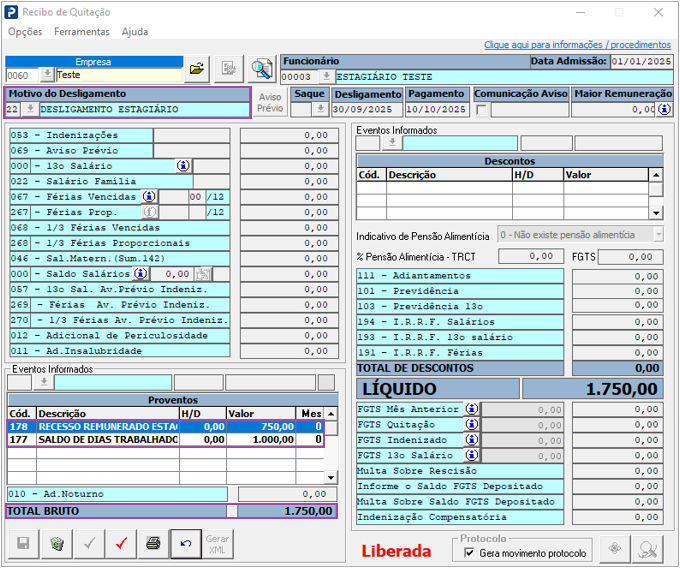Click the red checkmark icon

[121, 544]
